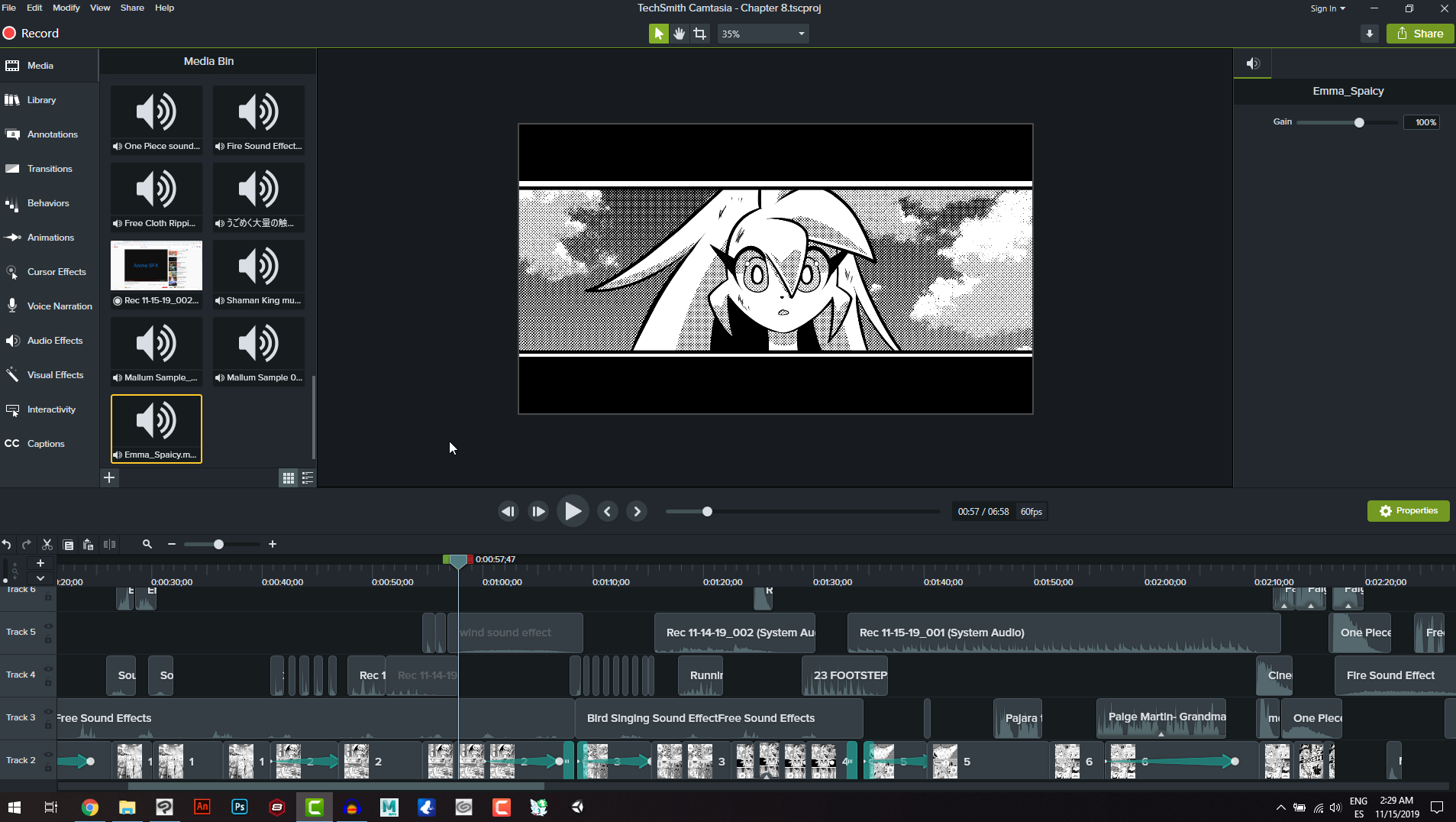Open the Audio Effects panel
The height and width of the screenshot is (822, 1456).
tap(54, 341)
